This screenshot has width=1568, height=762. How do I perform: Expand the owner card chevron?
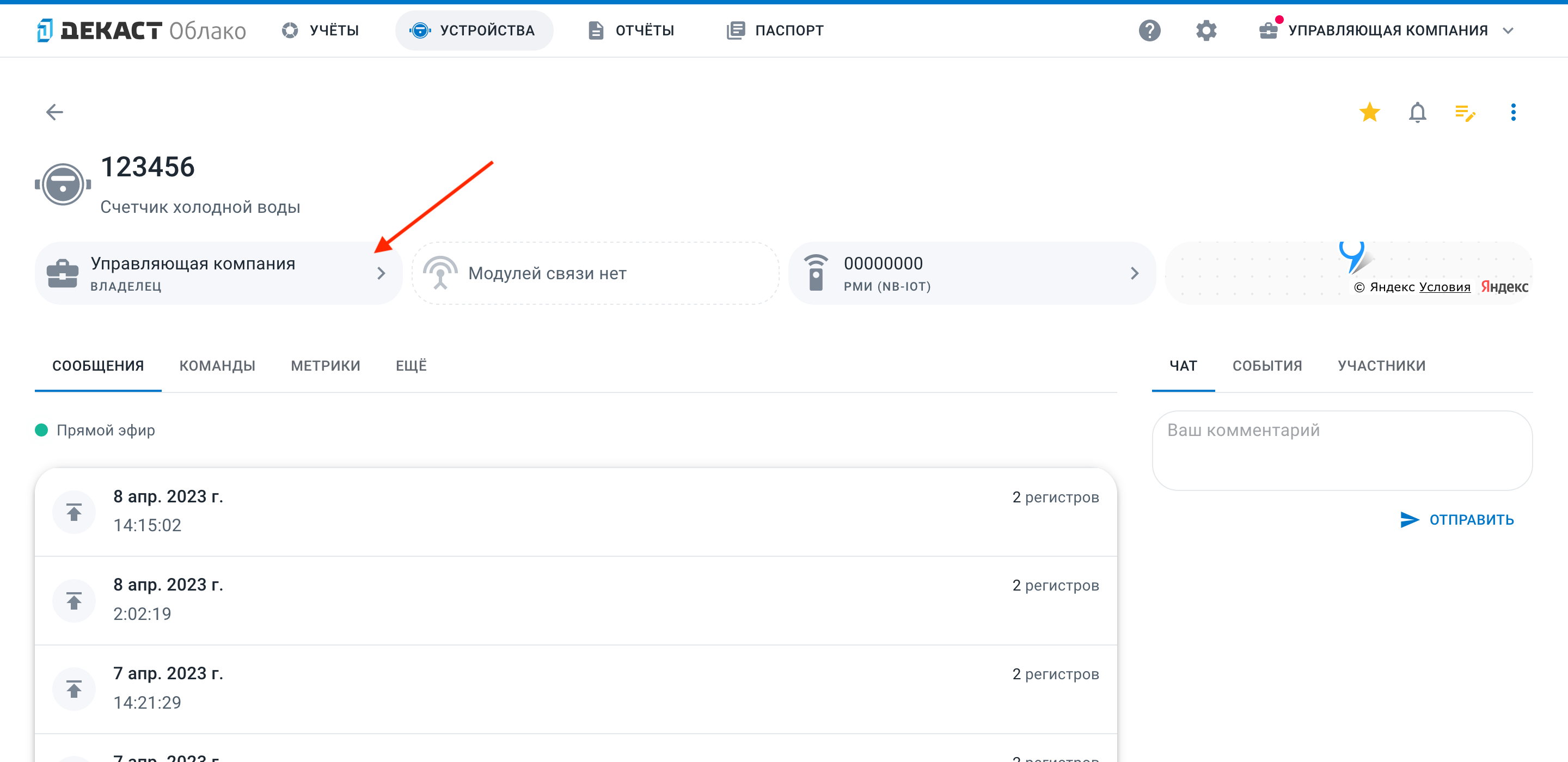click(381, 273)
